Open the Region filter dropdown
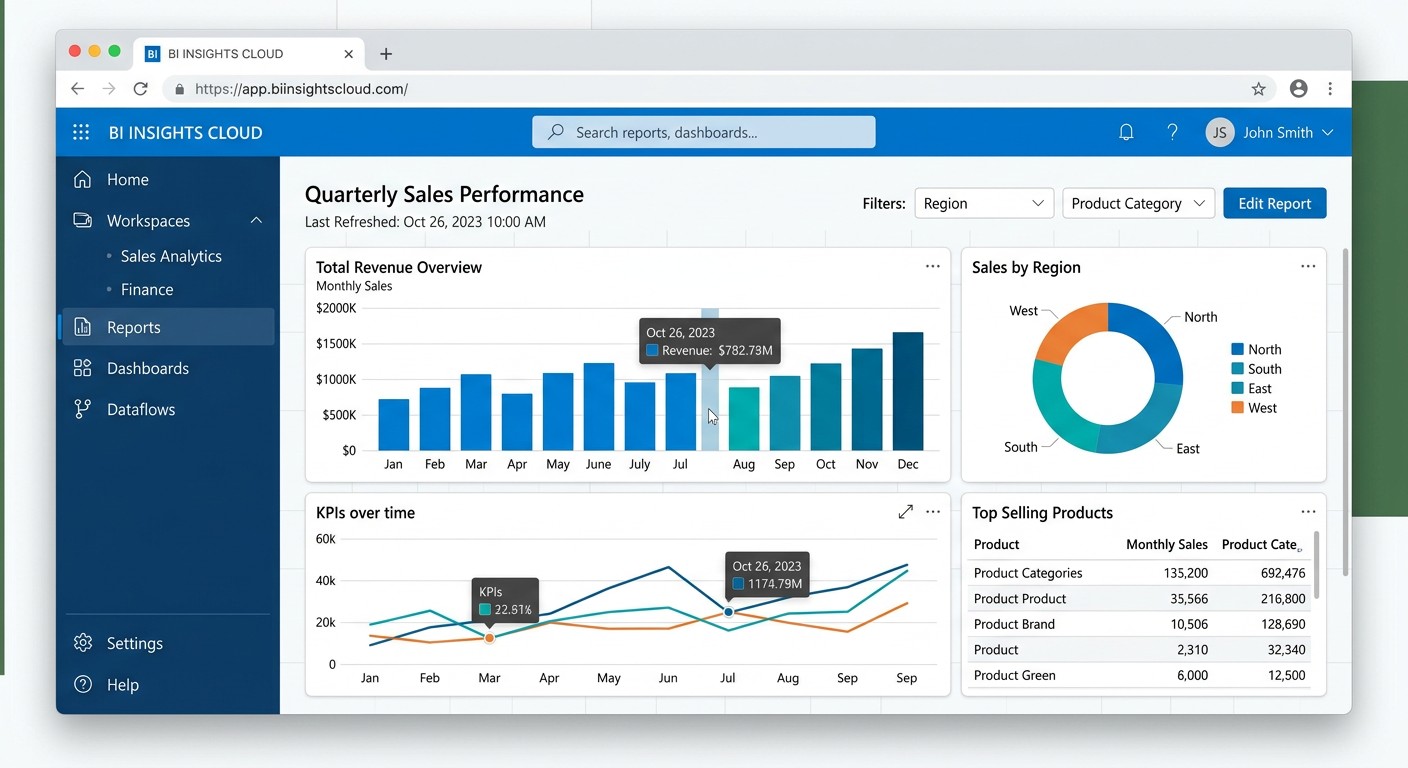This screenshot has width=1408, height=768. [984, 203]
